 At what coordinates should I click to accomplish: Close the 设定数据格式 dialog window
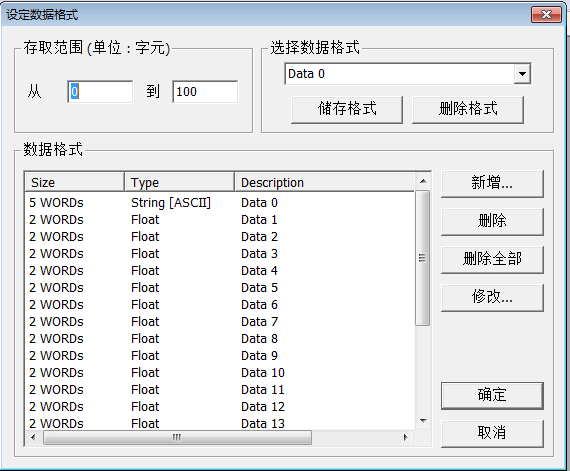(546, 15)
